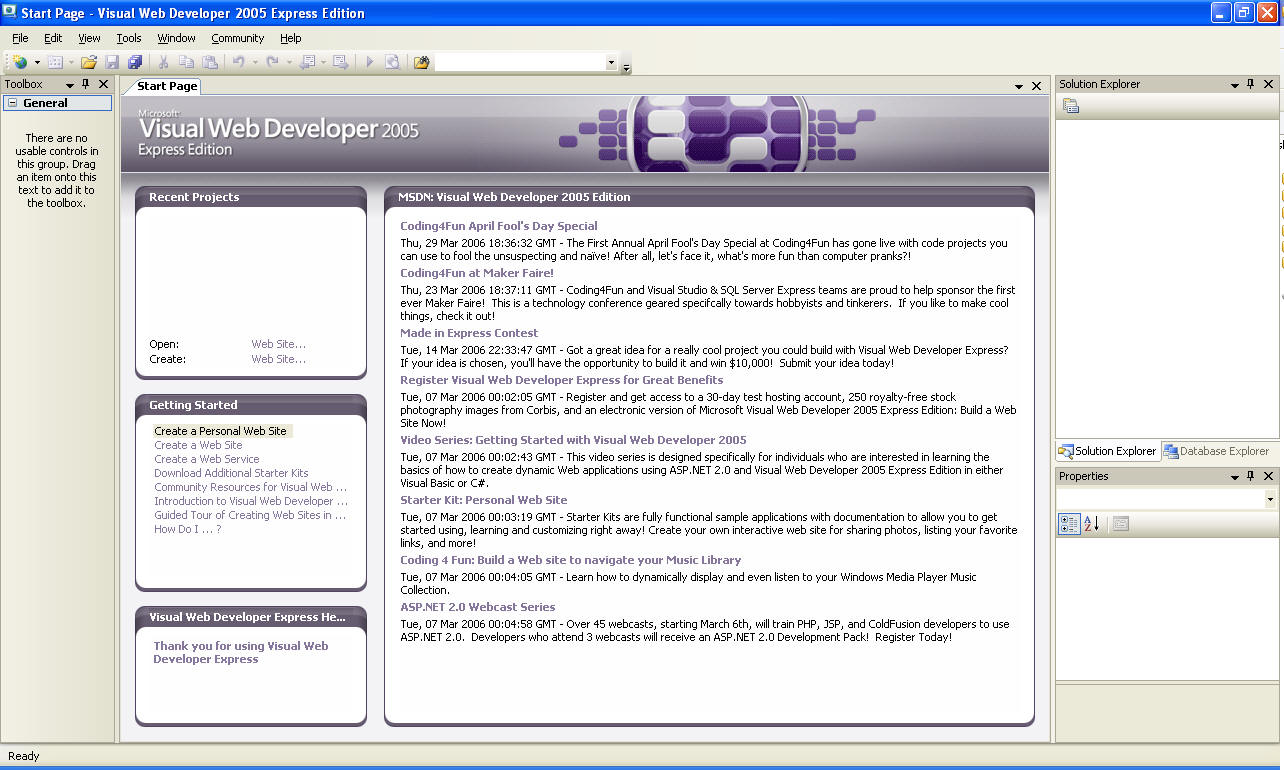
Task: Toggle auto-hide pin on the Toolbox panel
Action: [85, 84]
